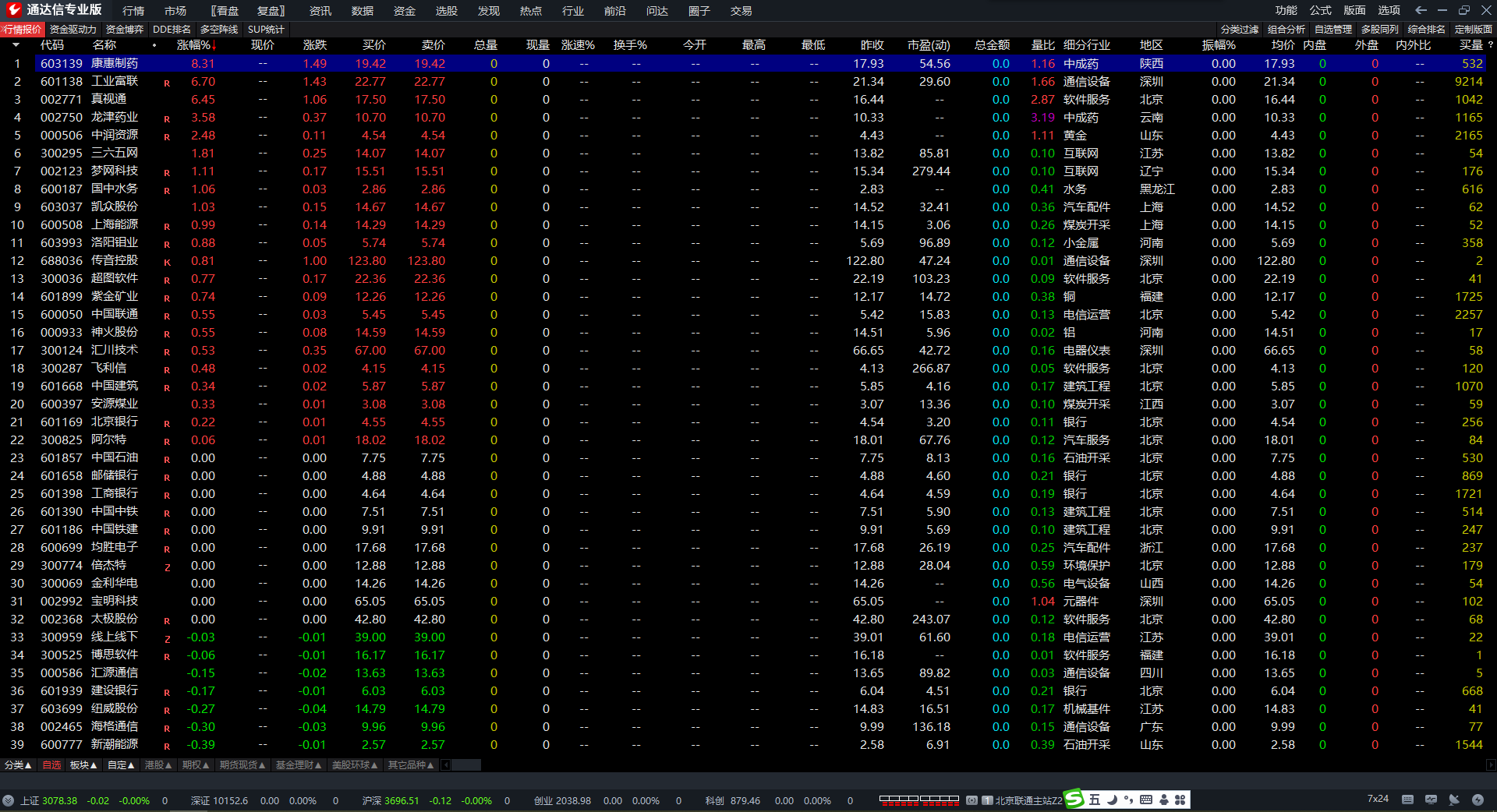Click the back arrow icon in title bar
This screenshot has height=812, width=1497.
pos(1421,10)
